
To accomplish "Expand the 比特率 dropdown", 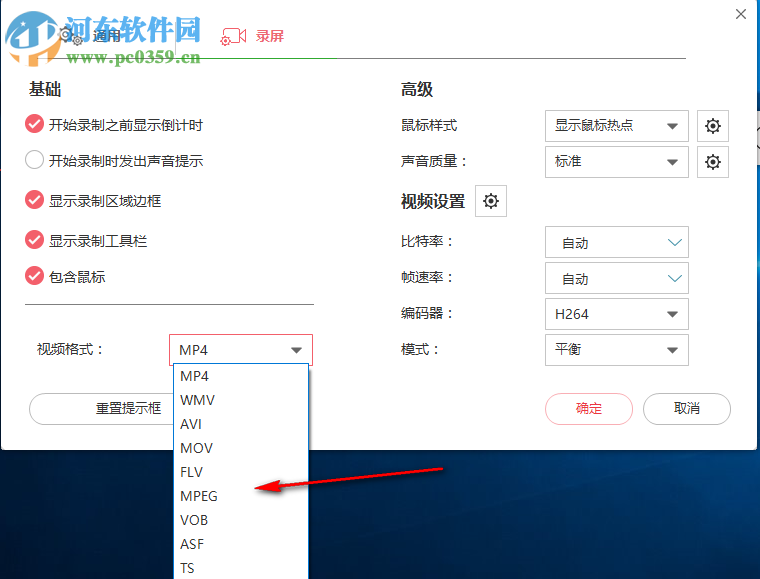I will click(617, 242).
